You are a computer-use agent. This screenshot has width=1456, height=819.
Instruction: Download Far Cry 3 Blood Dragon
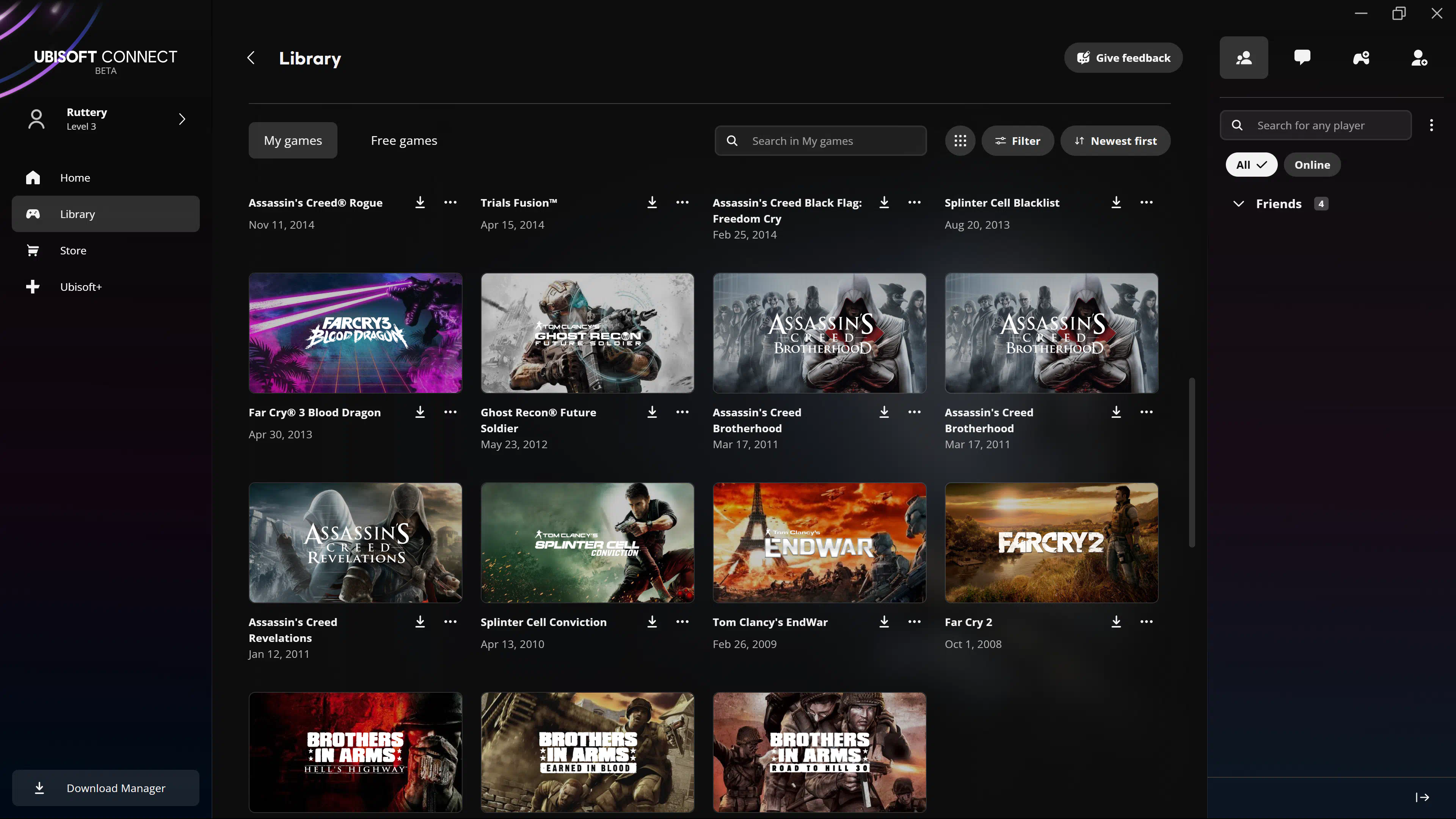click(x=420, y=412)
